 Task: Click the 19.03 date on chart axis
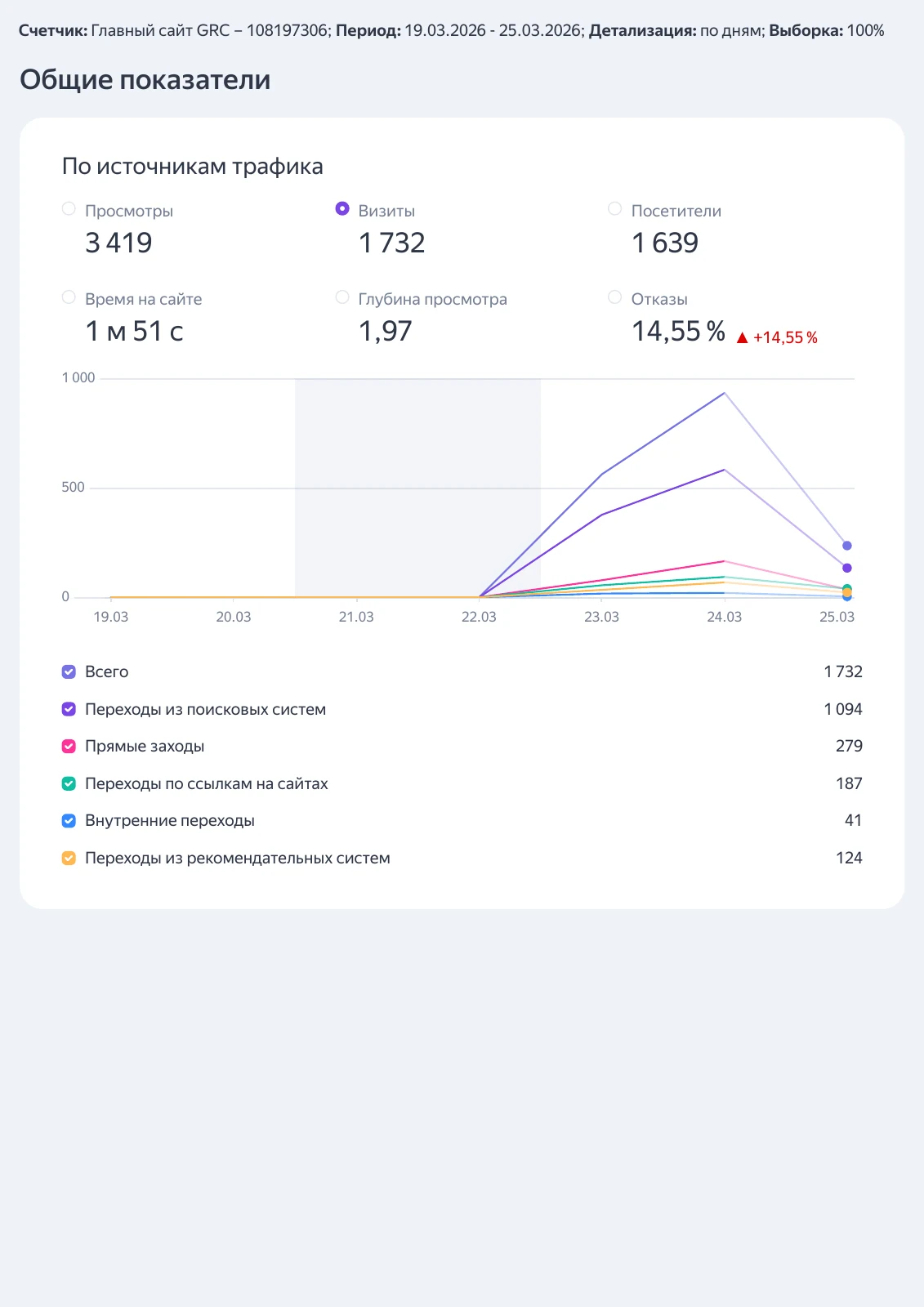pyautogui.click(x=110, y=617)
